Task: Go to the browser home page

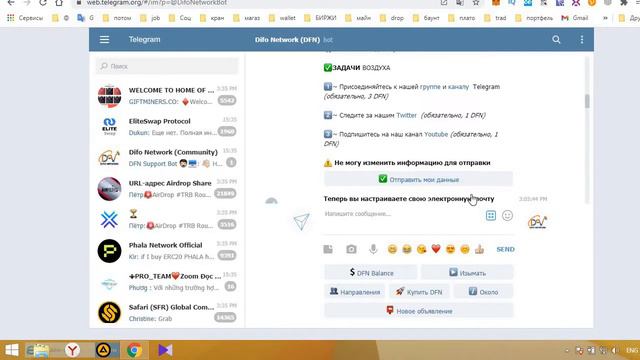Action: pyautogui.click(x=59, y=3)
